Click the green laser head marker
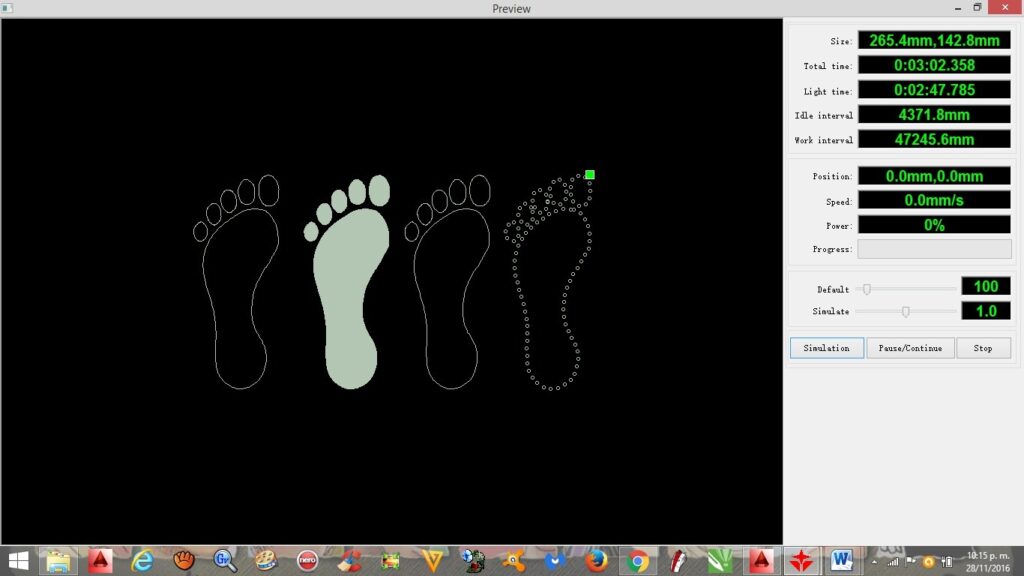This screenshot has height=576, width=1024. pos(590,175)
